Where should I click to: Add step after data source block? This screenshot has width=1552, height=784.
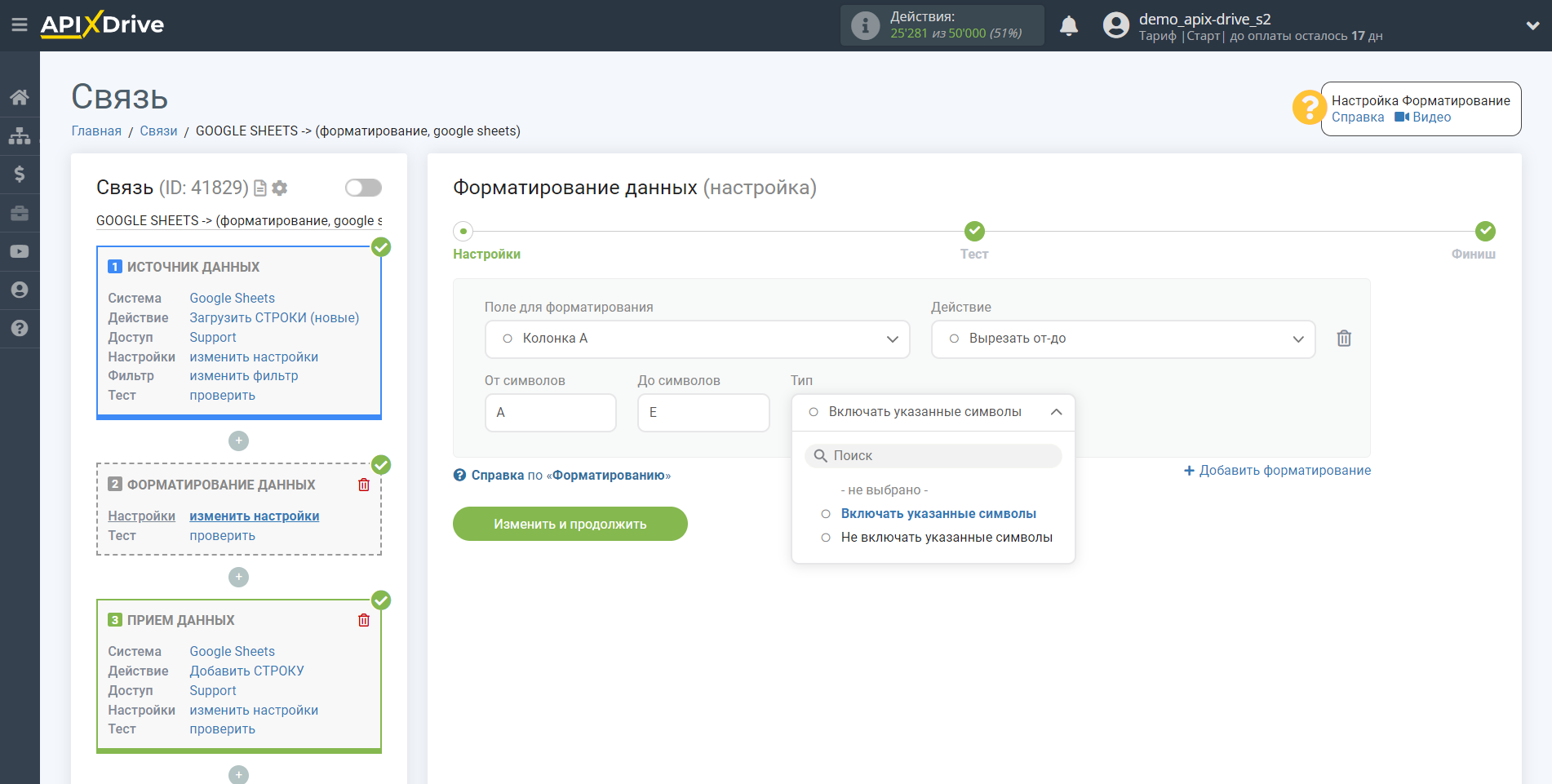point(238,441)
